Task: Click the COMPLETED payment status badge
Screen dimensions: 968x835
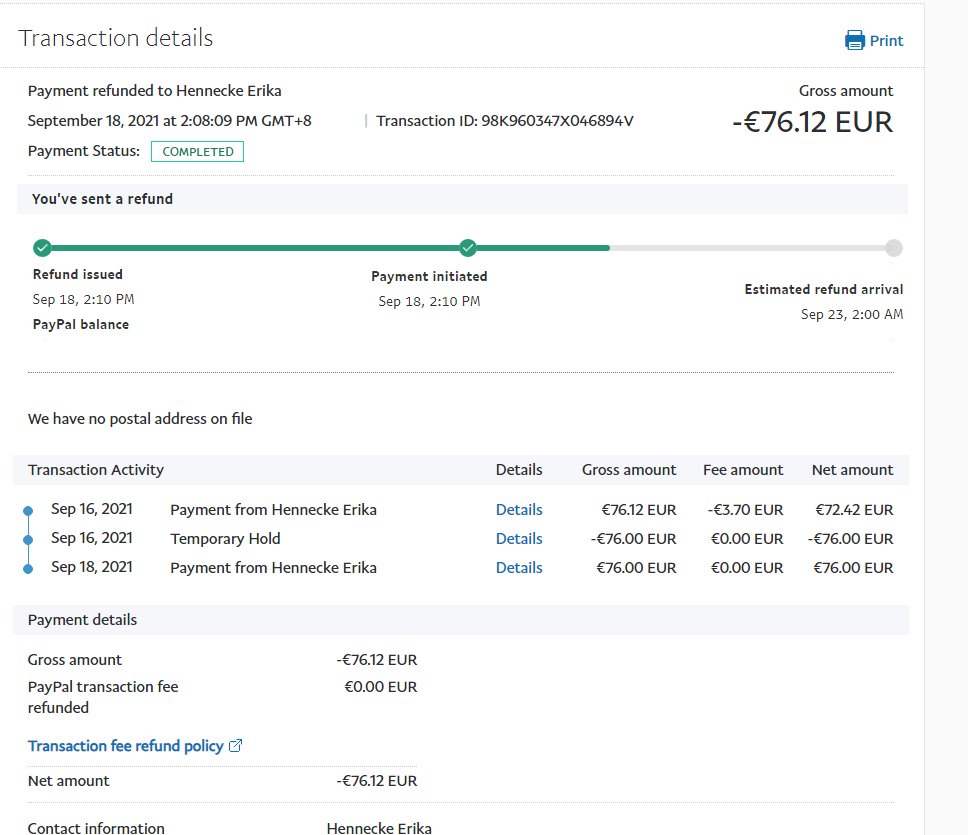Action: coord(197,152)
